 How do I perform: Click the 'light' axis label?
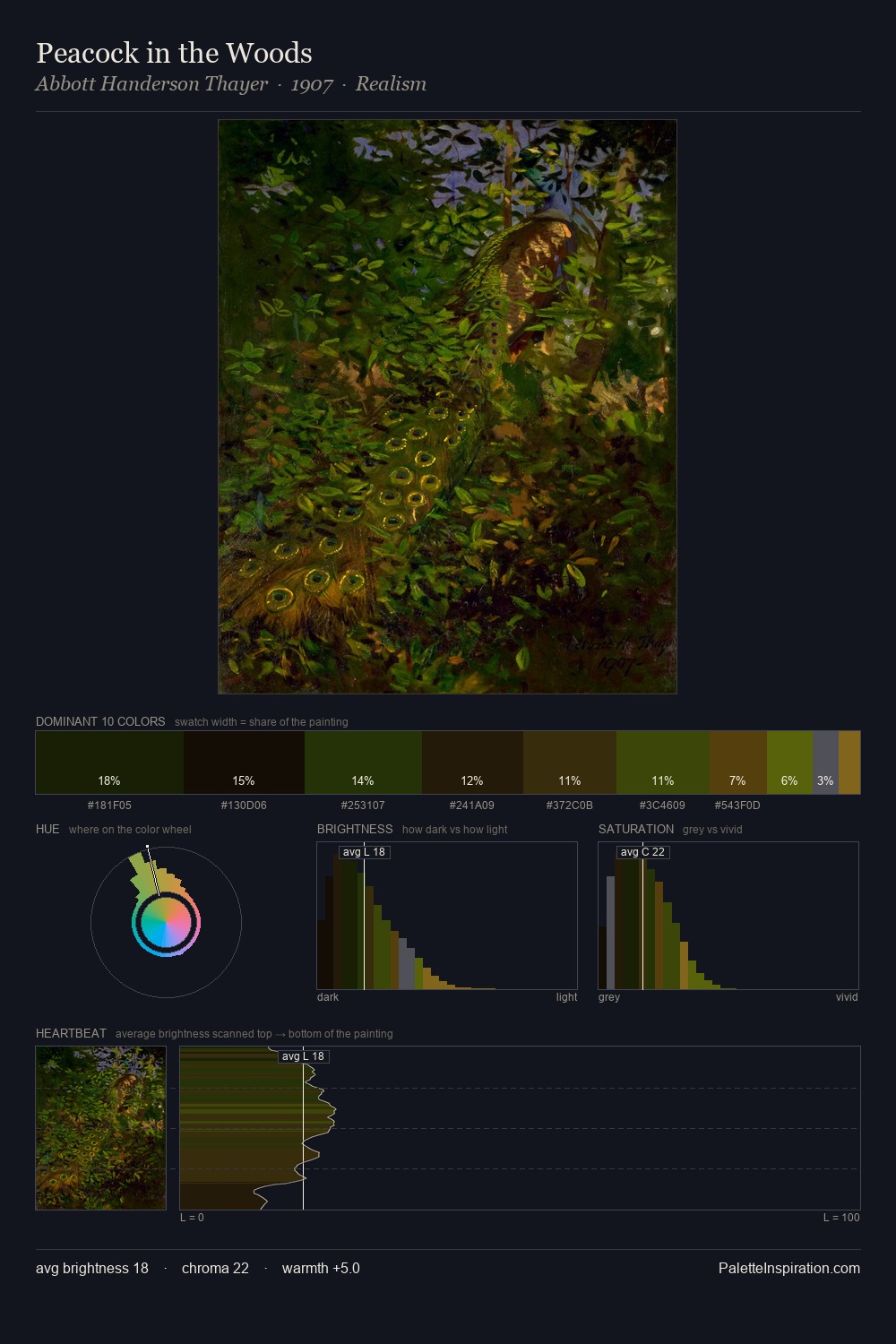pyautogui.click(x=566, y=997)
